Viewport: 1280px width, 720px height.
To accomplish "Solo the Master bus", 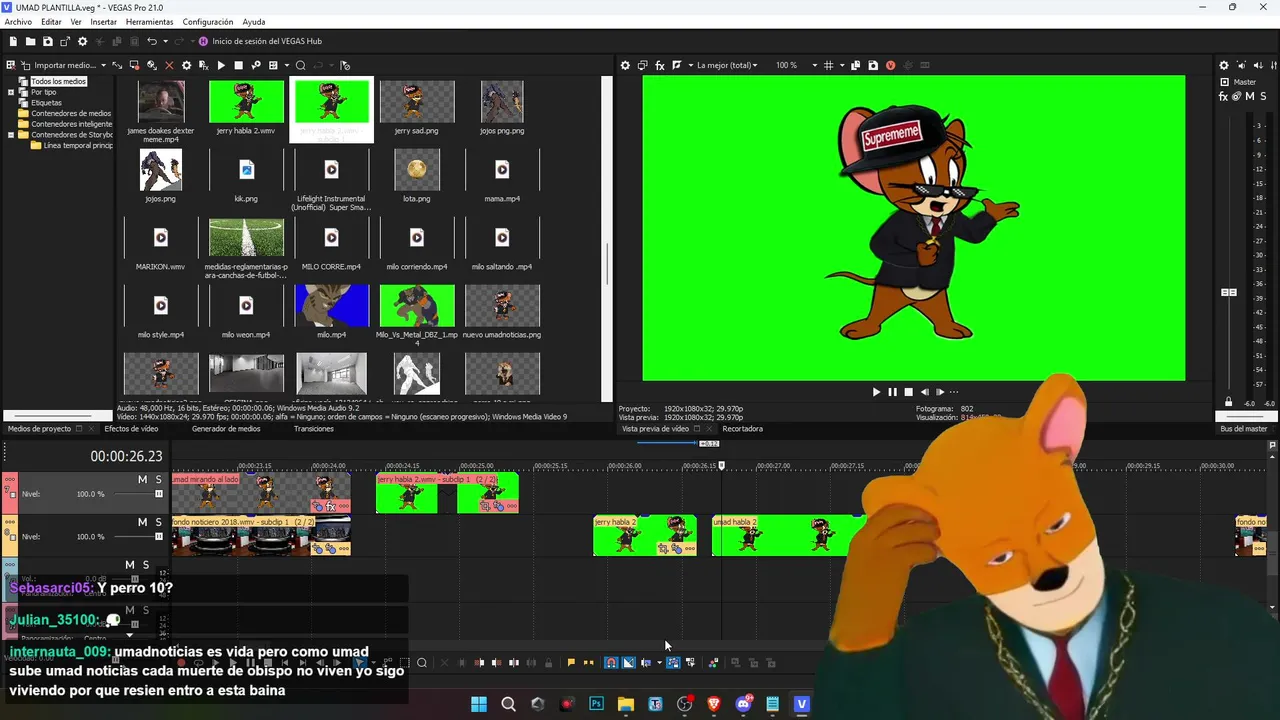I will point(1264,97).
